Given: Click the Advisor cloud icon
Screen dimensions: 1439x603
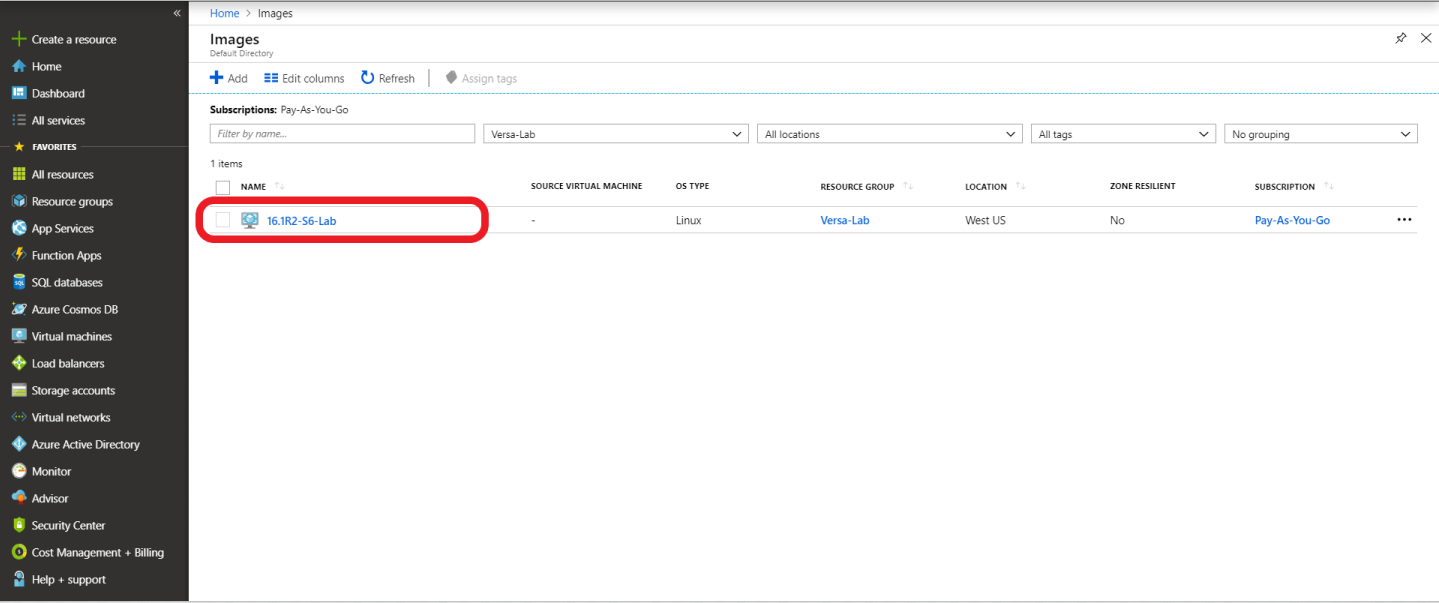Looking at the screenshot, I should [x=18, y=498].
